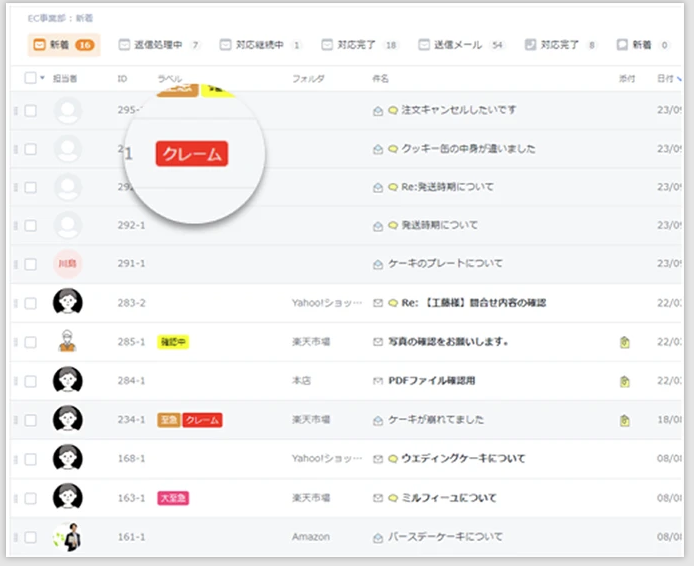Toggle the select-all checkbox in header

coord(30,78)
